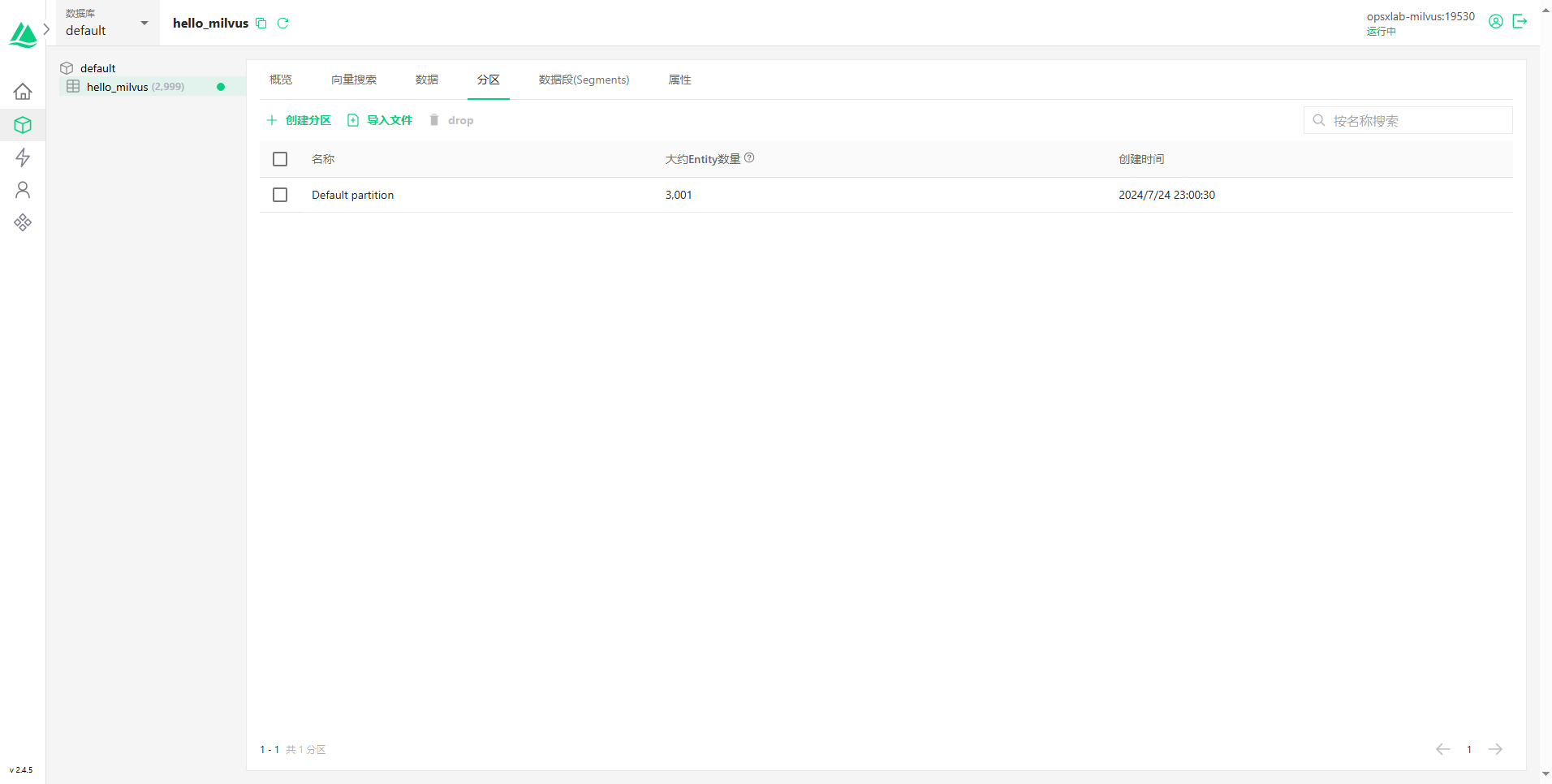Check the Default partition row checkbox

[280, 195]
